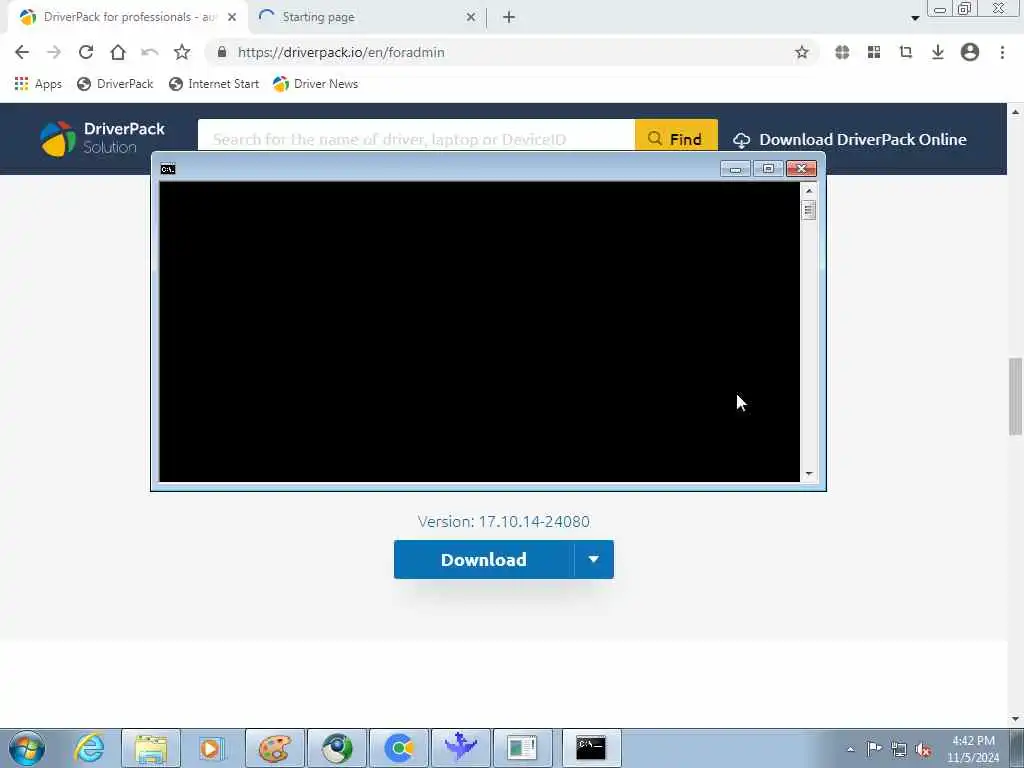Open the multicolor C browser taskbar icon

399,748
